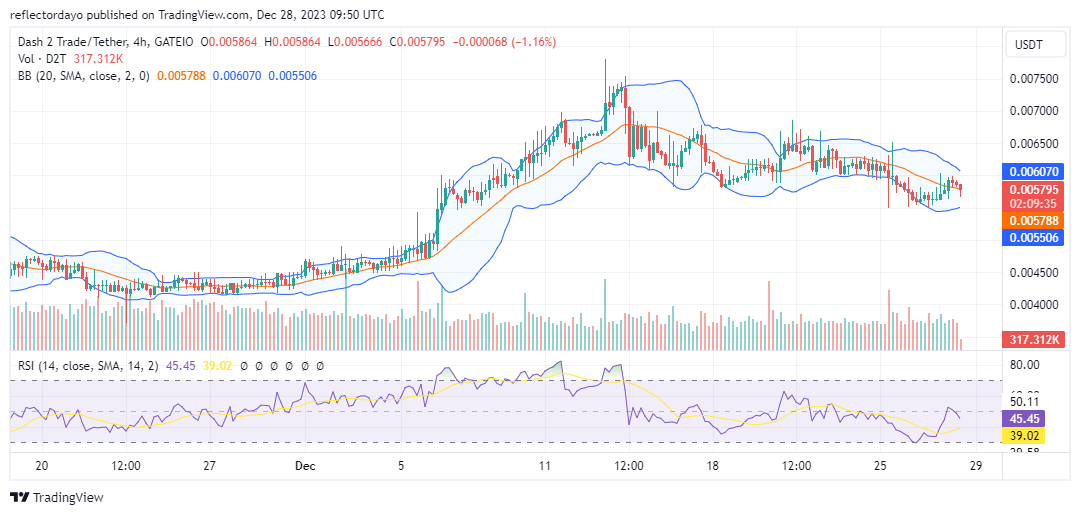The width and height of the screenshot is (1080, 515).
Task: Click the 5 date on time axis
Action: point(401,465)
